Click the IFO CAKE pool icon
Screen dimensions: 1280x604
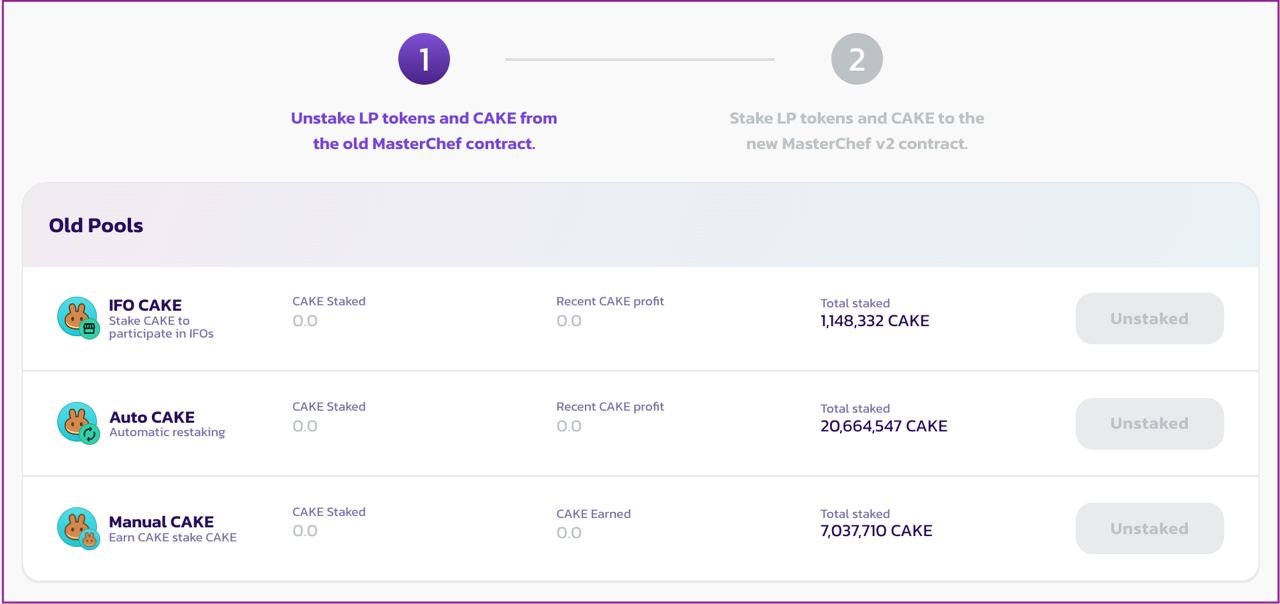point(77,318)
